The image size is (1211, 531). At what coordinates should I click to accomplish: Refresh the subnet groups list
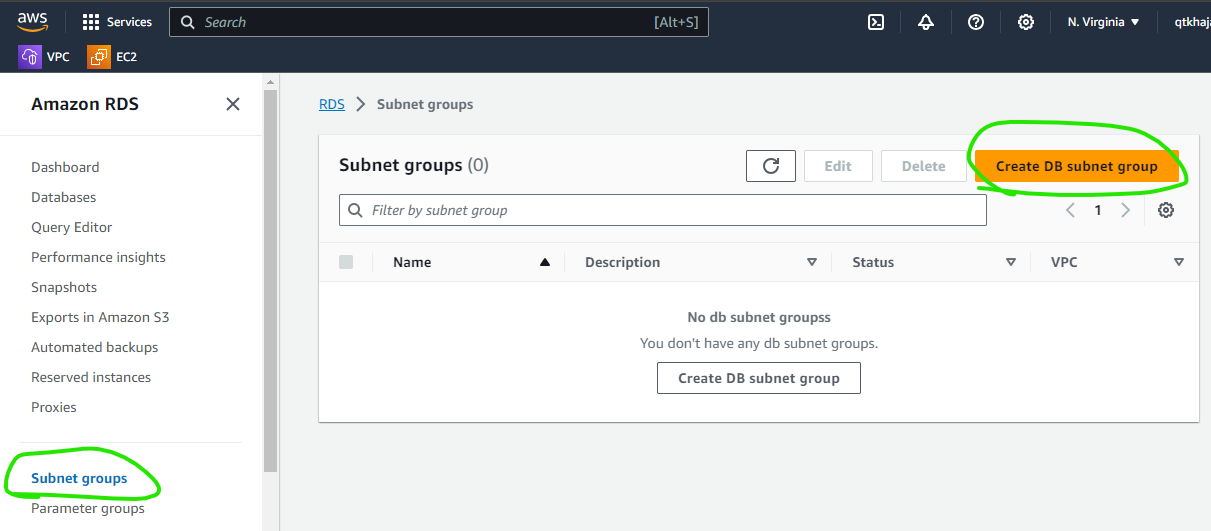click(771, 166)
